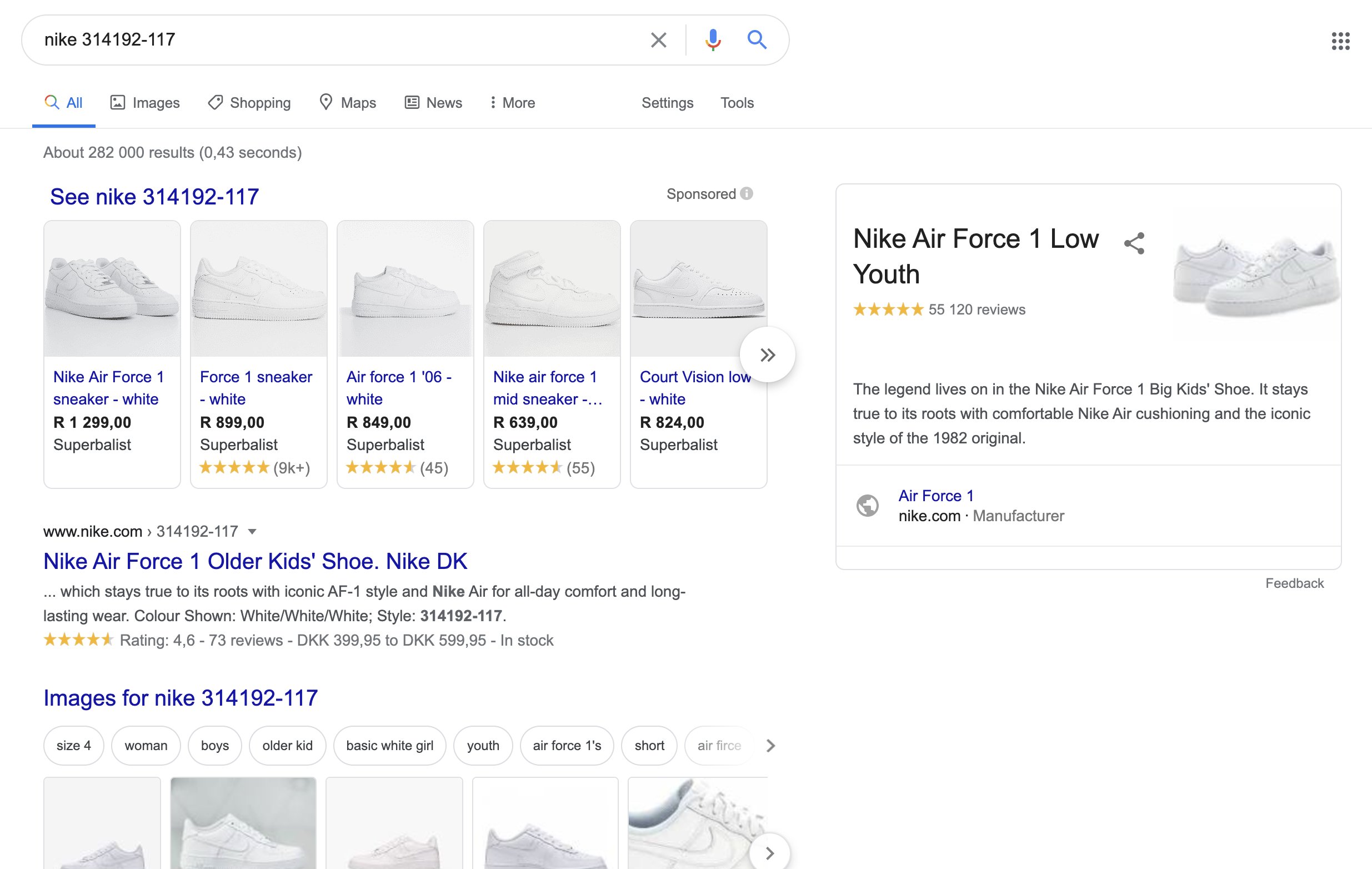Select the 'size 4' image filter chip
Viewport: 1372px width, 869px height.
coord(73,745)
